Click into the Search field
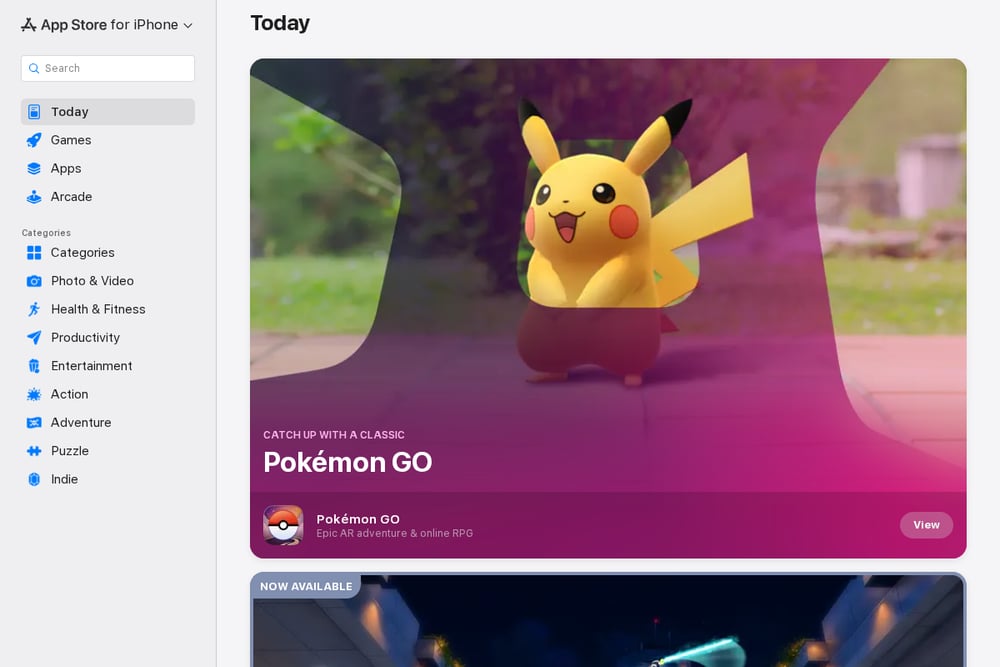 pyautogui.click(x=108, y=68)
